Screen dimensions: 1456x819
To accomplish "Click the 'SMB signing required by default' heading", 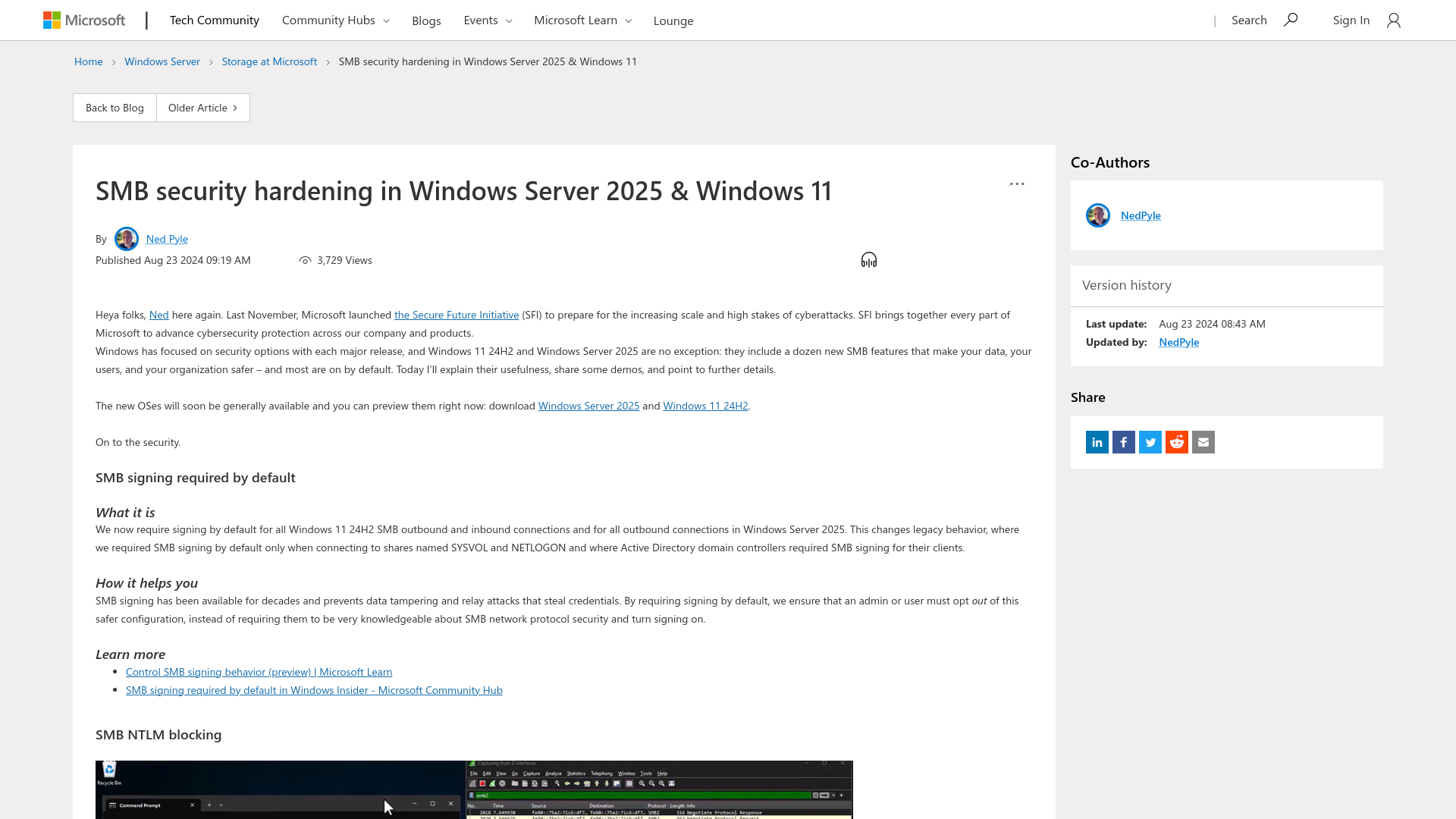I will (x=196, y=478).
